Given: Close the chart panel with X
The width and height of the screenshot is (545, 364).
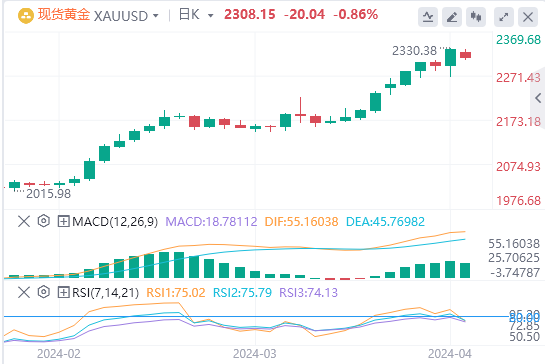Looking at the screenshot, I should 528,16.
